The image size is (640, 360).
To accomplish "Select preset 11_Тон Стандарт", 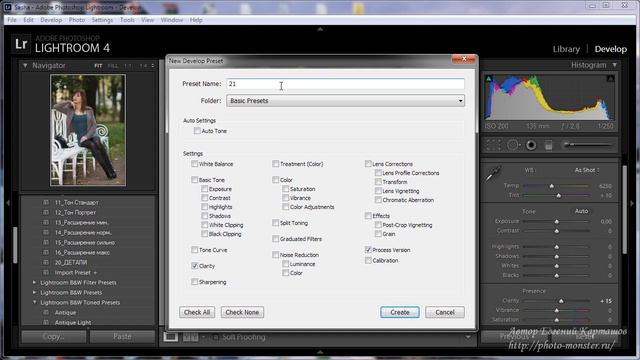I will tap(77, 202).
